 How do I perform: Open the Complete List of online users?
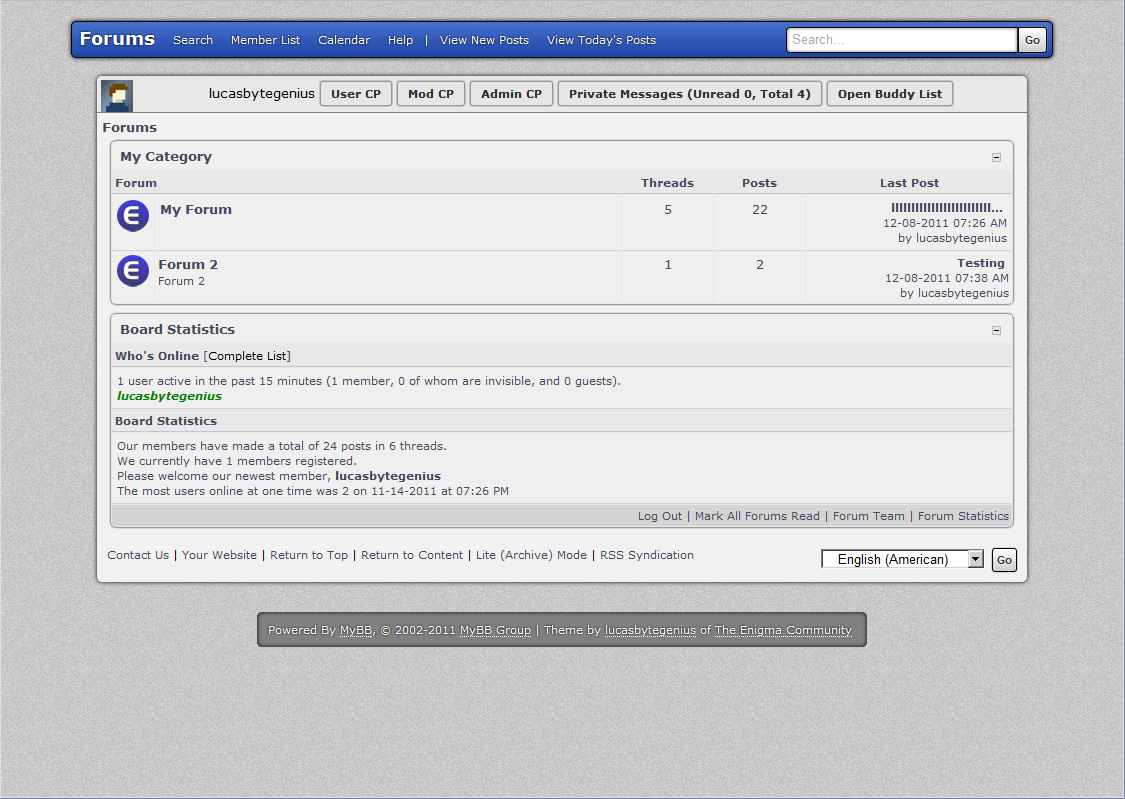click(x=248, y=356)
